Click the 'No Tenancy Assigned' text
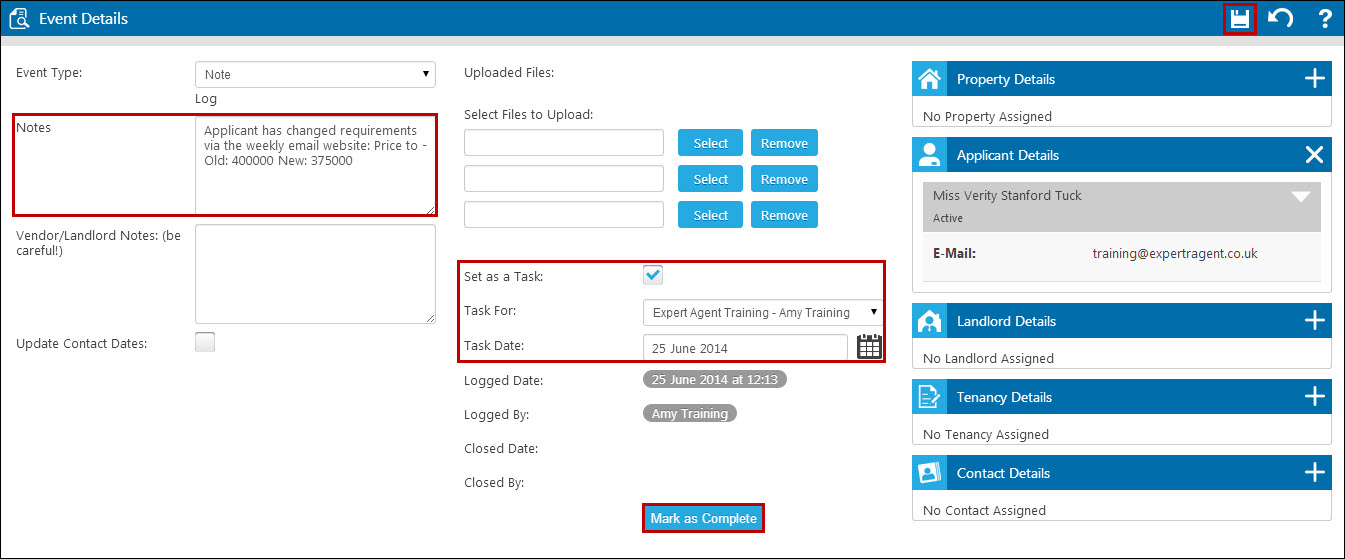1345x559 pixels. (986, 434)
